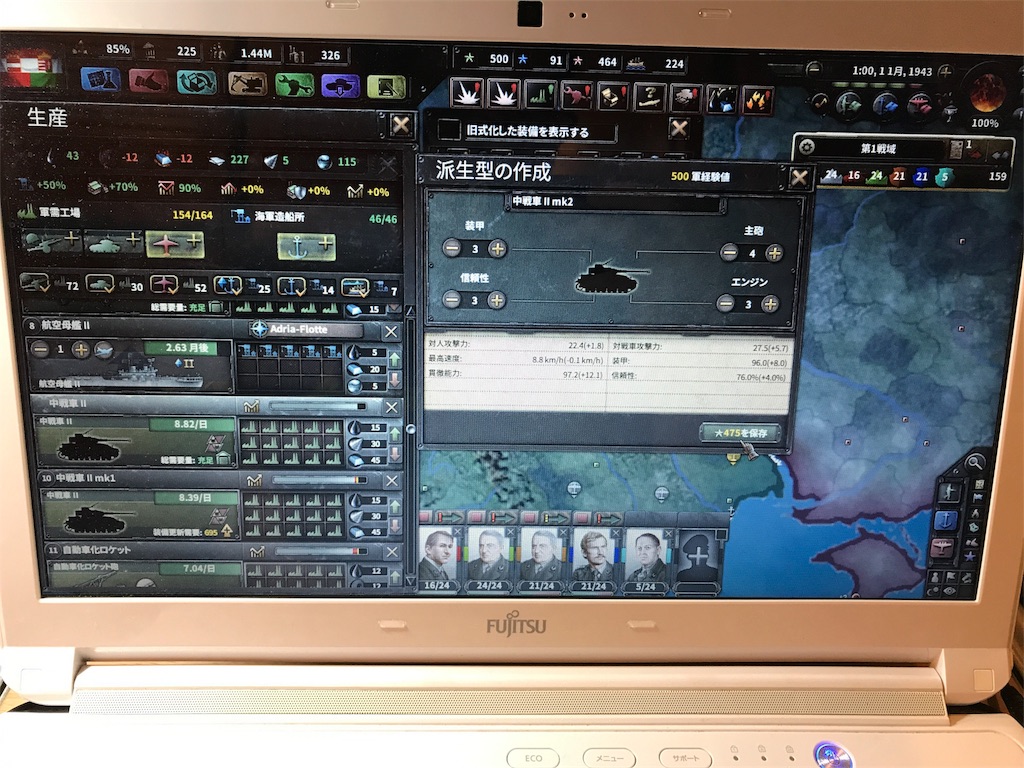1024x768 pixels.
Task: Increase 航空母艦 II ship count with plus
Action: point(80,349)
